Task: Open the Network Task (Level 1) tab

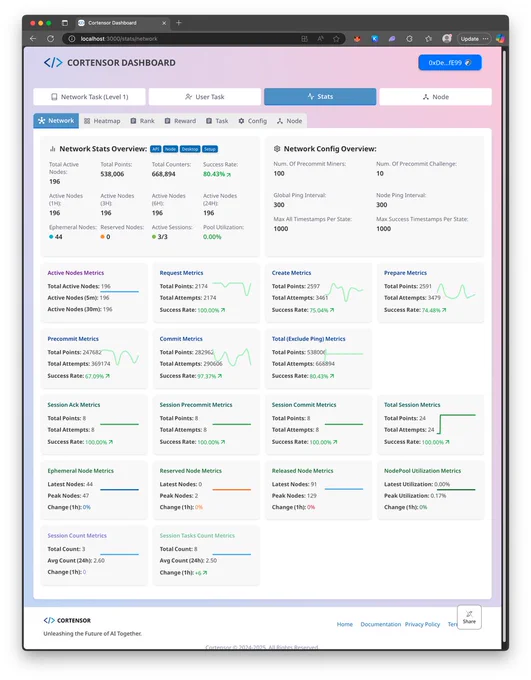Action: (x=89, y=97)
